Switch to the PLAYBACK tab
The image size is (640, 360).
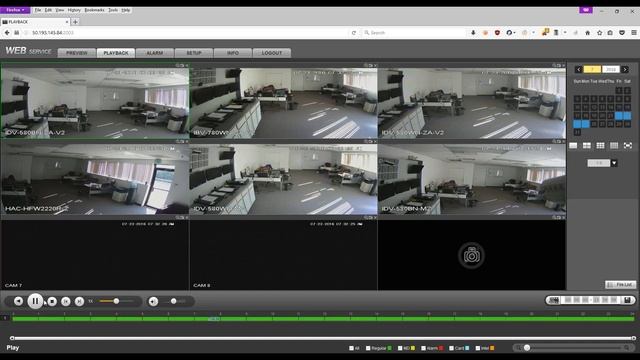coord(116,53)
